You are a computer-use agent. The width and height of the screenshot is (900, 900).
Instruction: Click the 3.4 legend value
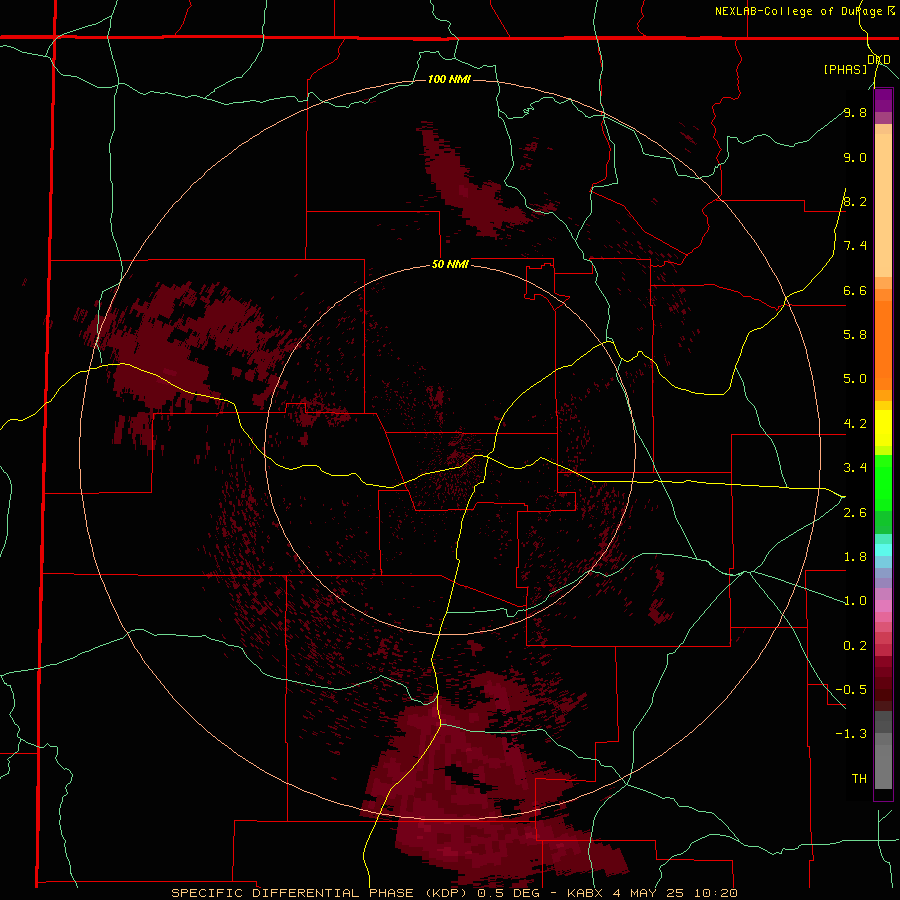855,468
